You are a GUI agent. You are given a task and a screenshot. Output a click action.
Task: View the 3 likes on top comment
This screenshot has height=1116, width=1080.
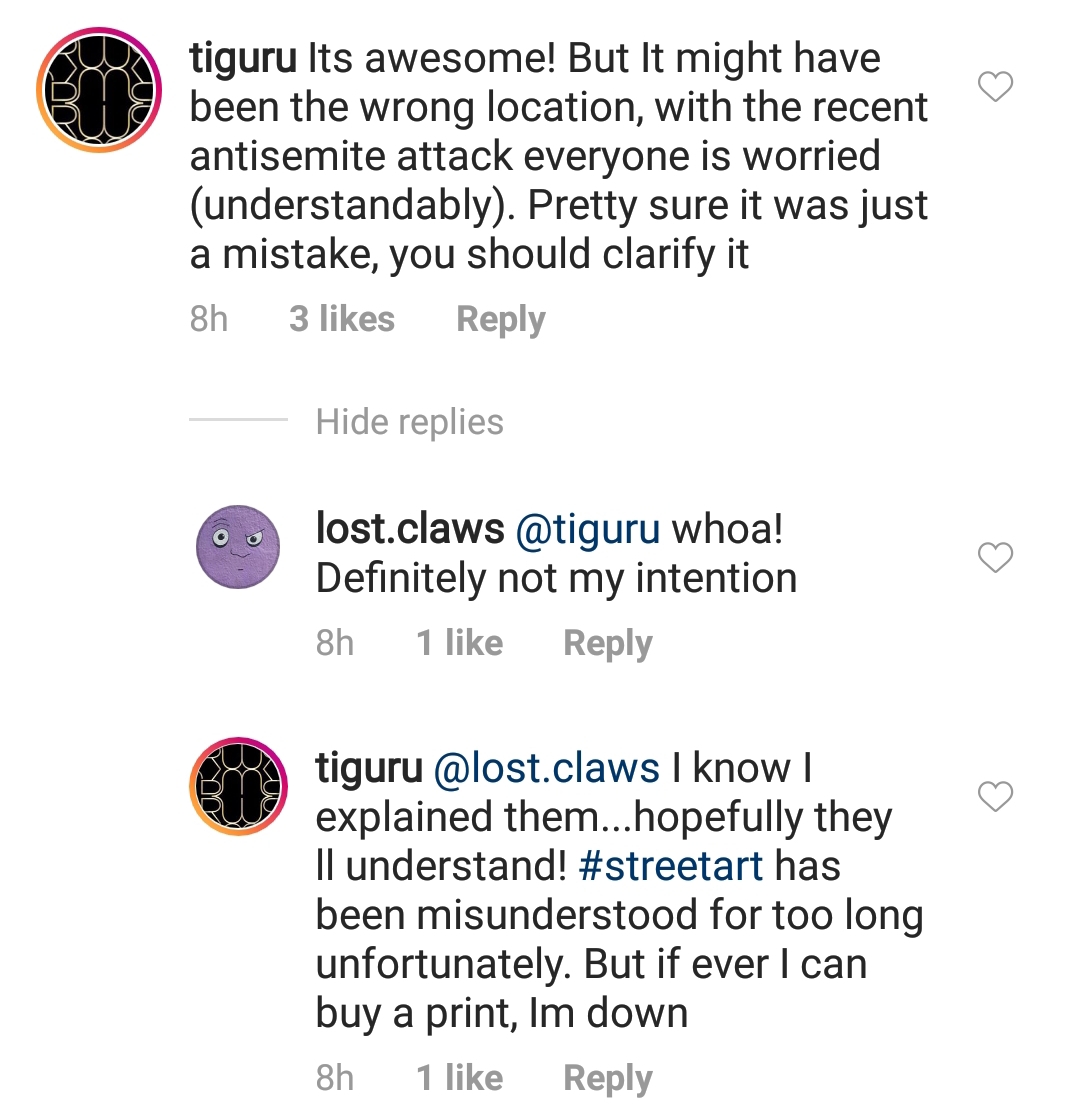click(x=342, y=320)
